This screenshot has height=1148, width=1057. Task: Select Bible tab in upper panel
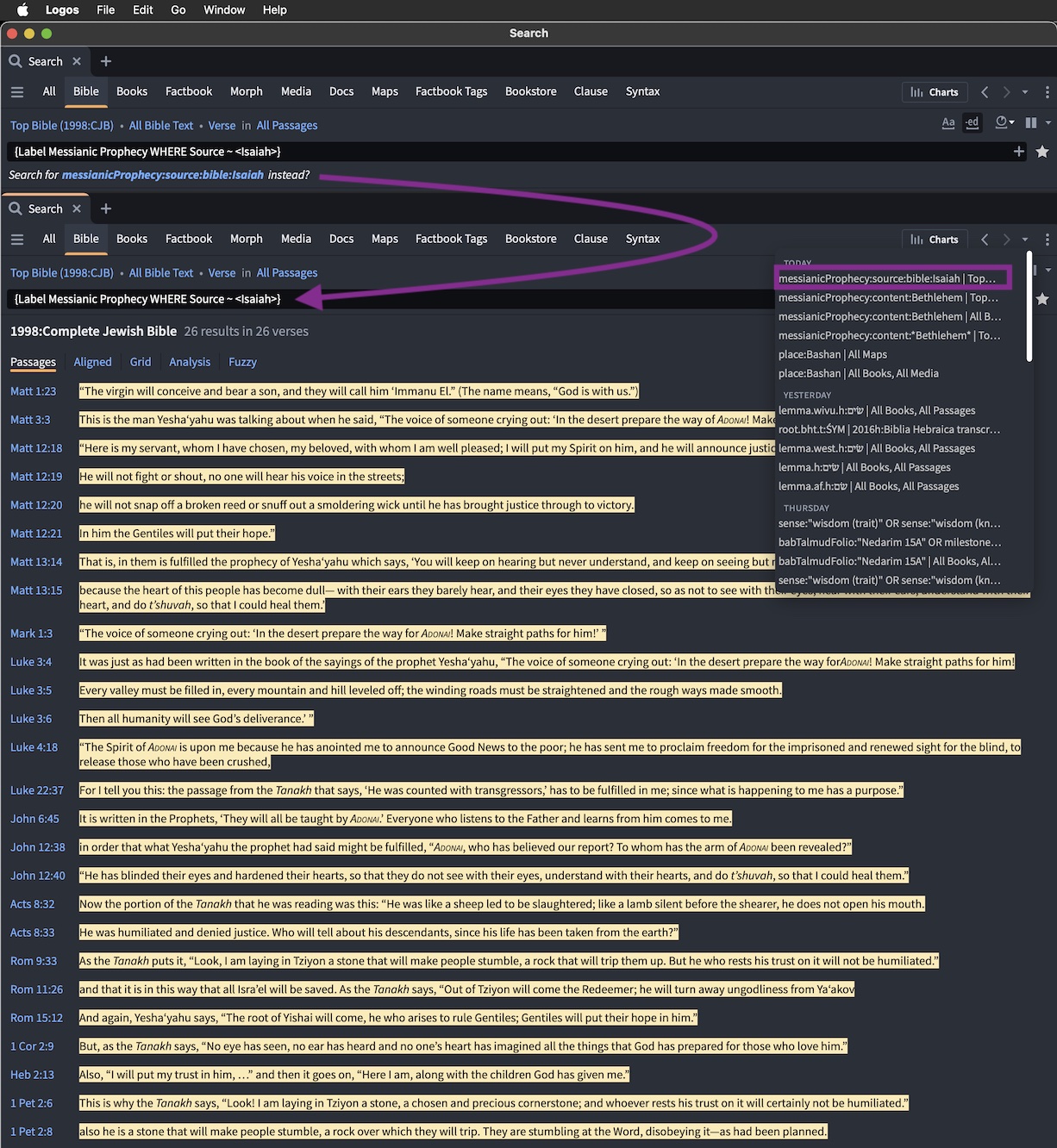pos(86,91)
